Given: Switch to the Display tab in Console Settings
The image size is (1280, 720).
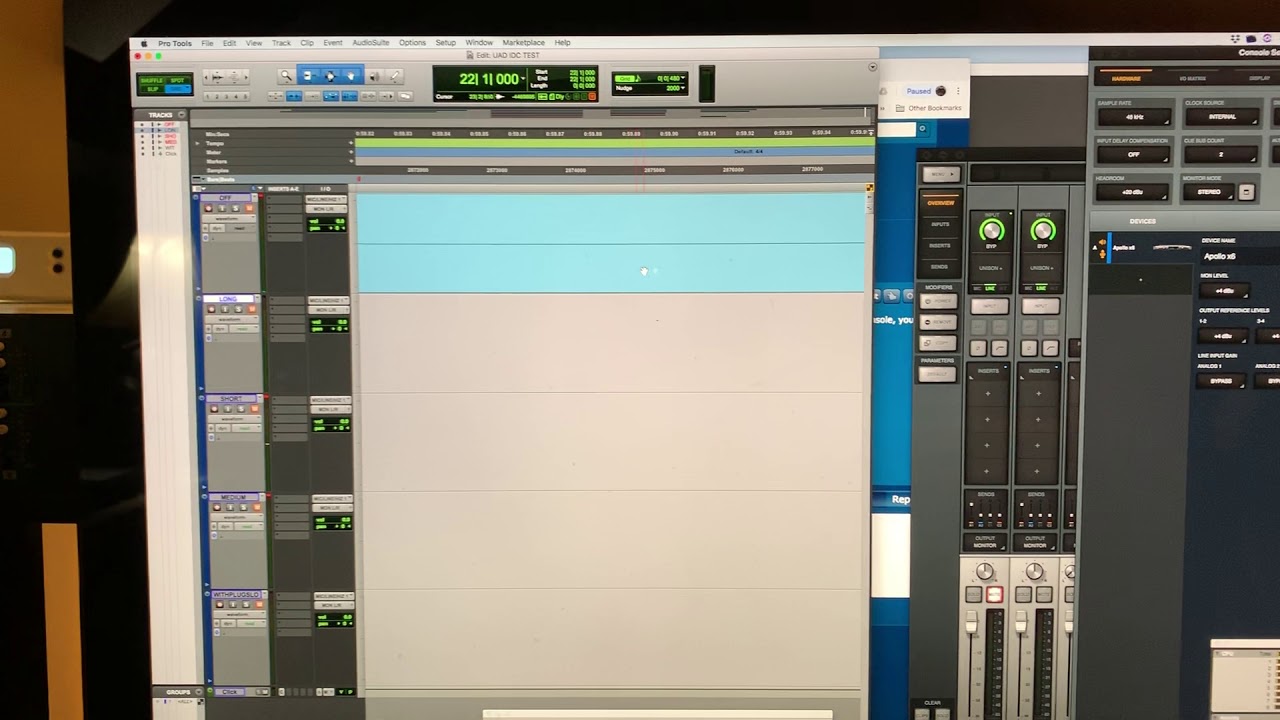Looking at the screenshot, I should pos(1259,78).
